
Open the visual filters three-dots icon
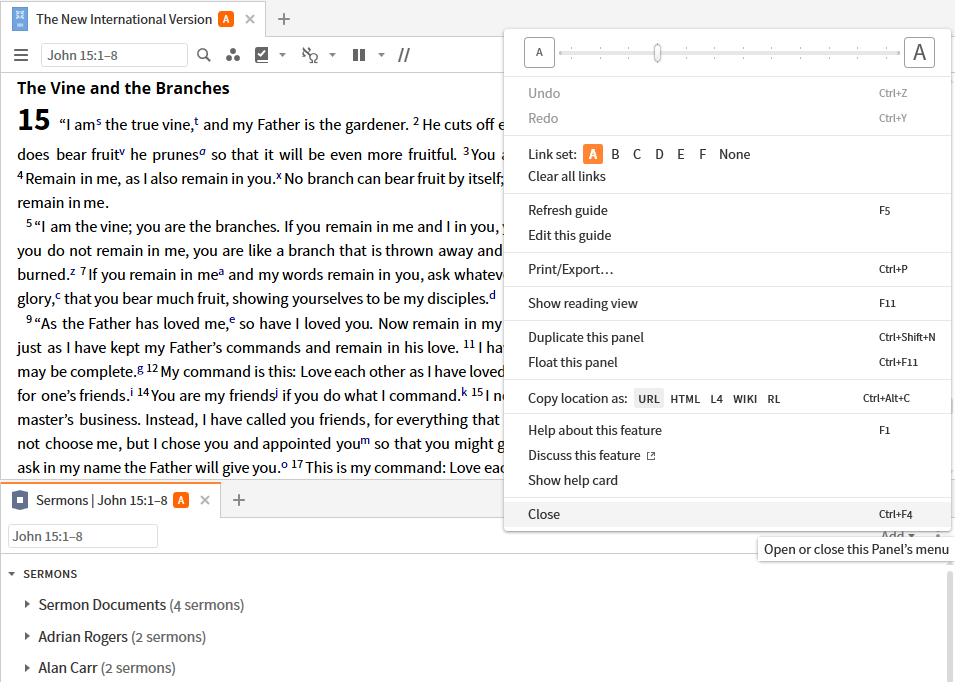tap(233, 55)
